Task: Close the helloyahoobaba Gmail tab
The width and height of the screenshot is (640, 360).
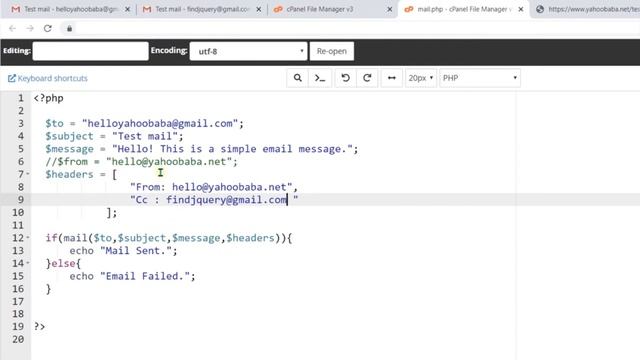Action: pyautogui.click(x=127, y=9)
